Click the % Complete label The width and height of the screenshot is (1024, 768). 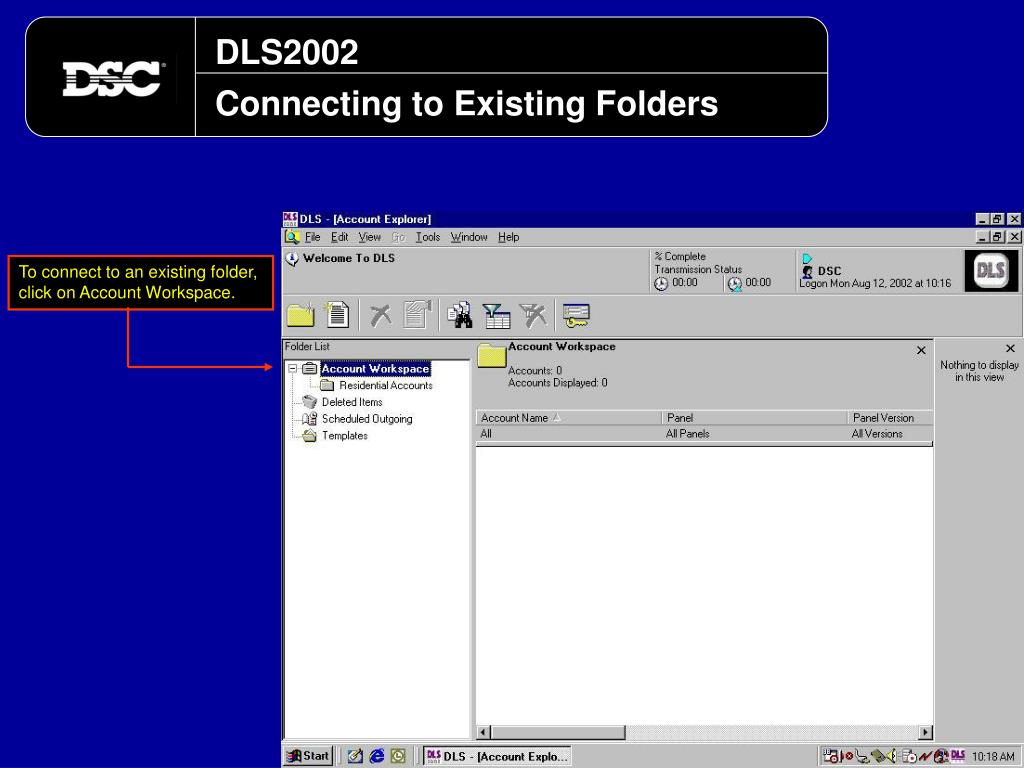680,257
